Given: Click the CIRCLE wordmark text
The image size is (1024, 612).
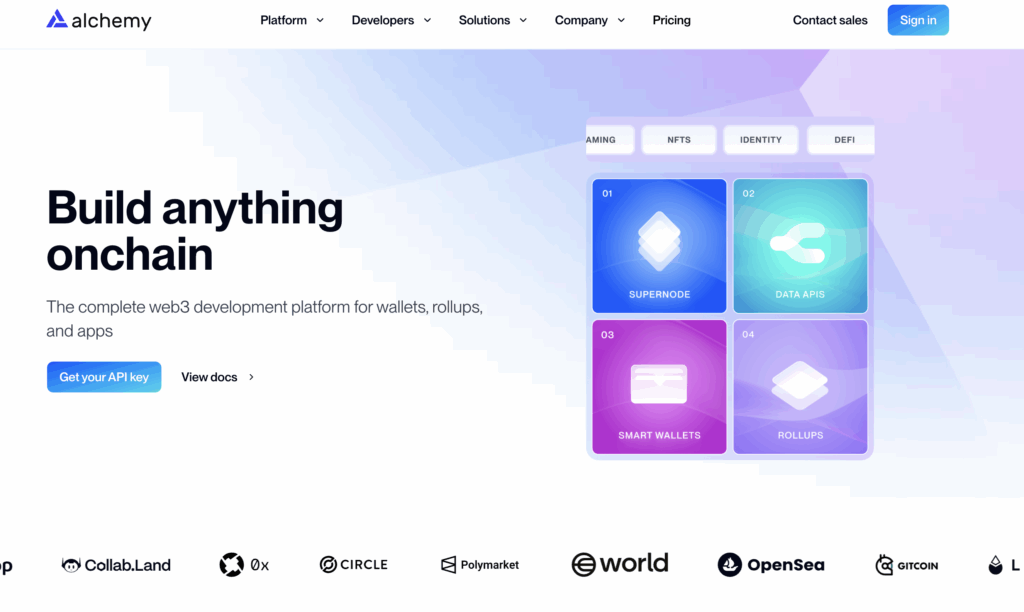Looking at the screenshot, I should [x=364, y=564].
